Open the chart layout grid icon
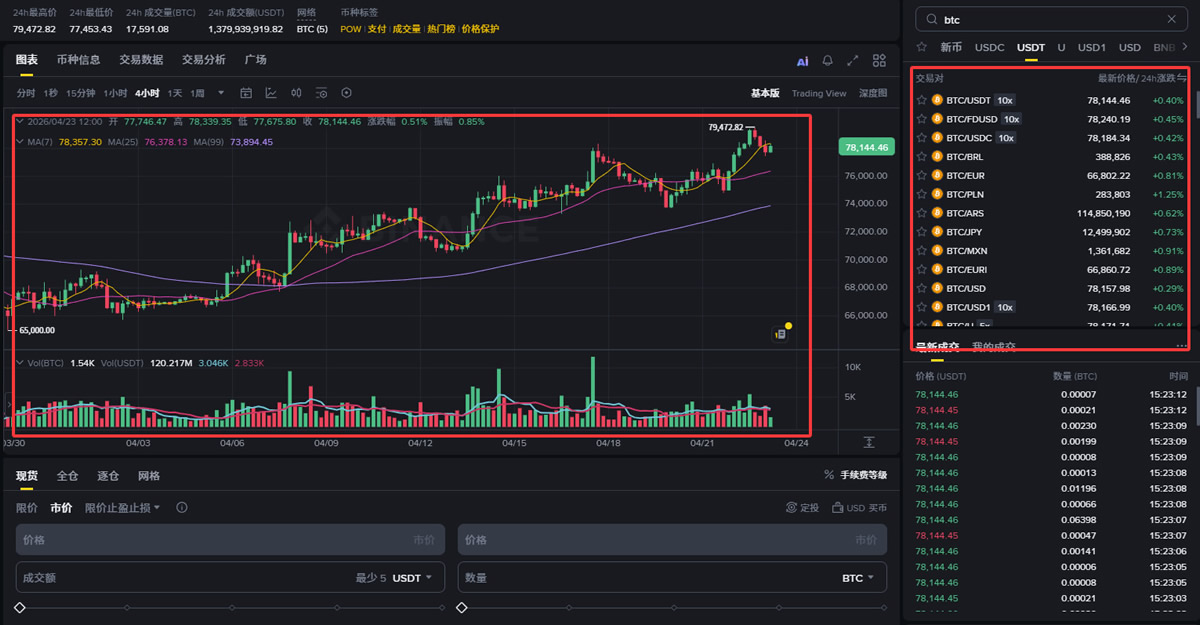 [x=879, y=61]
